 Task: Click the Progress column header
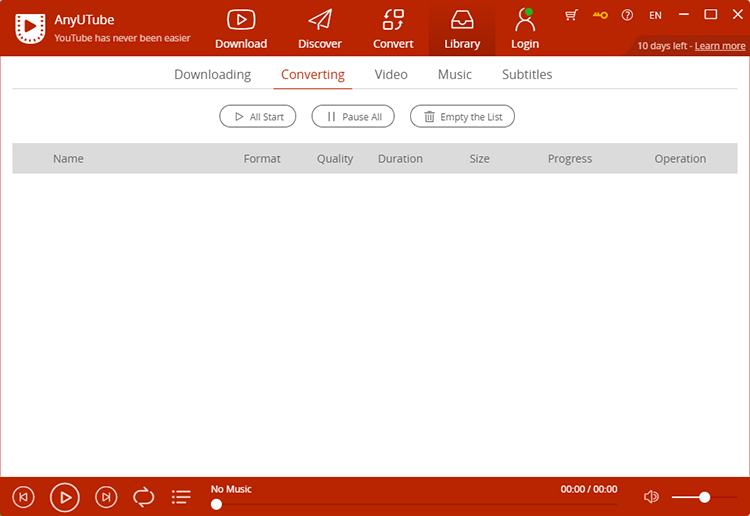(570, 159)
